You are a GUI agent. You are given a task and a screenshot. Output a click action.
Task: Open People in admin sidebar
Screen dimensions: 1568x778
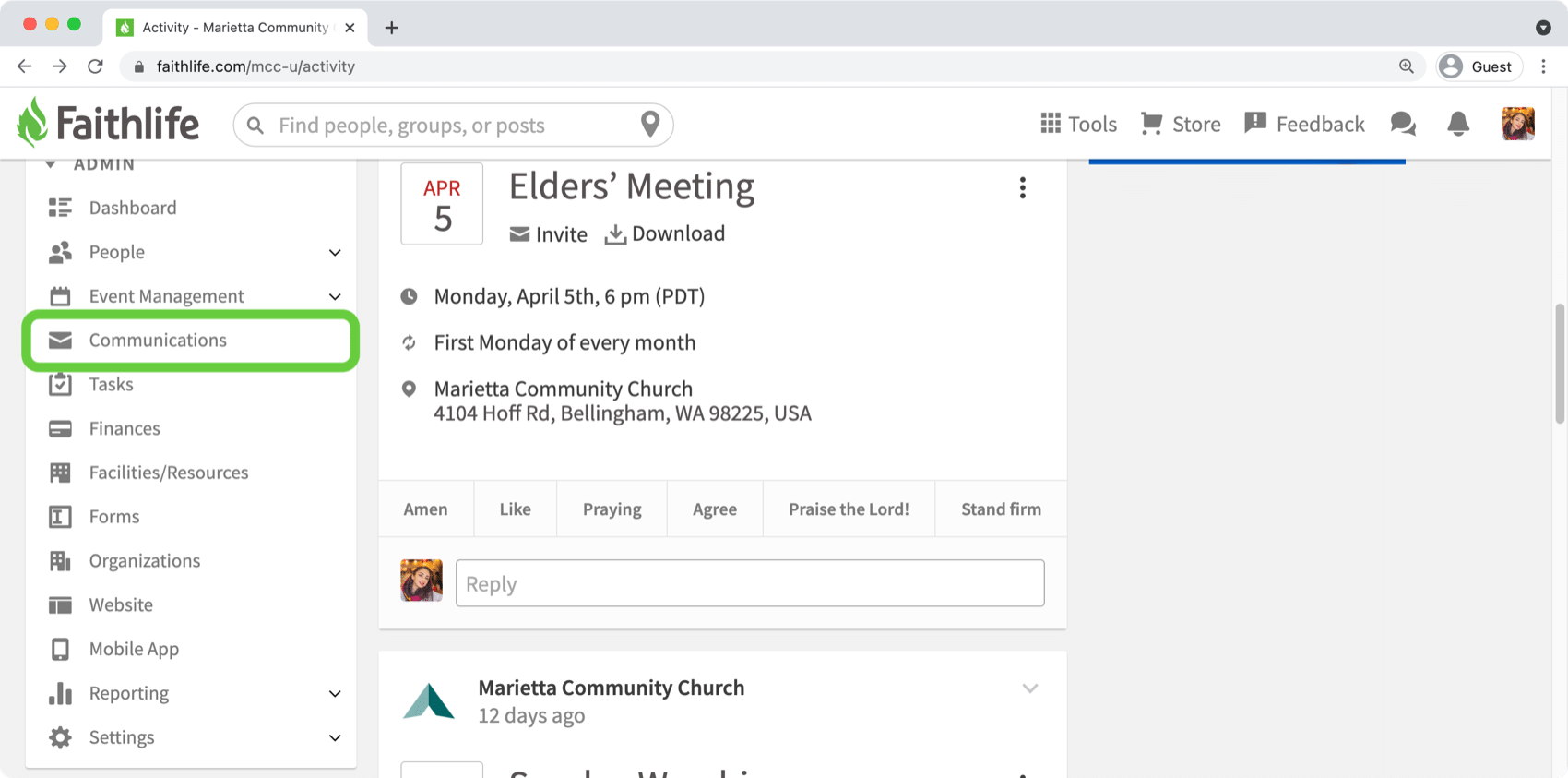pyautogui.click(x=116, y=252)
